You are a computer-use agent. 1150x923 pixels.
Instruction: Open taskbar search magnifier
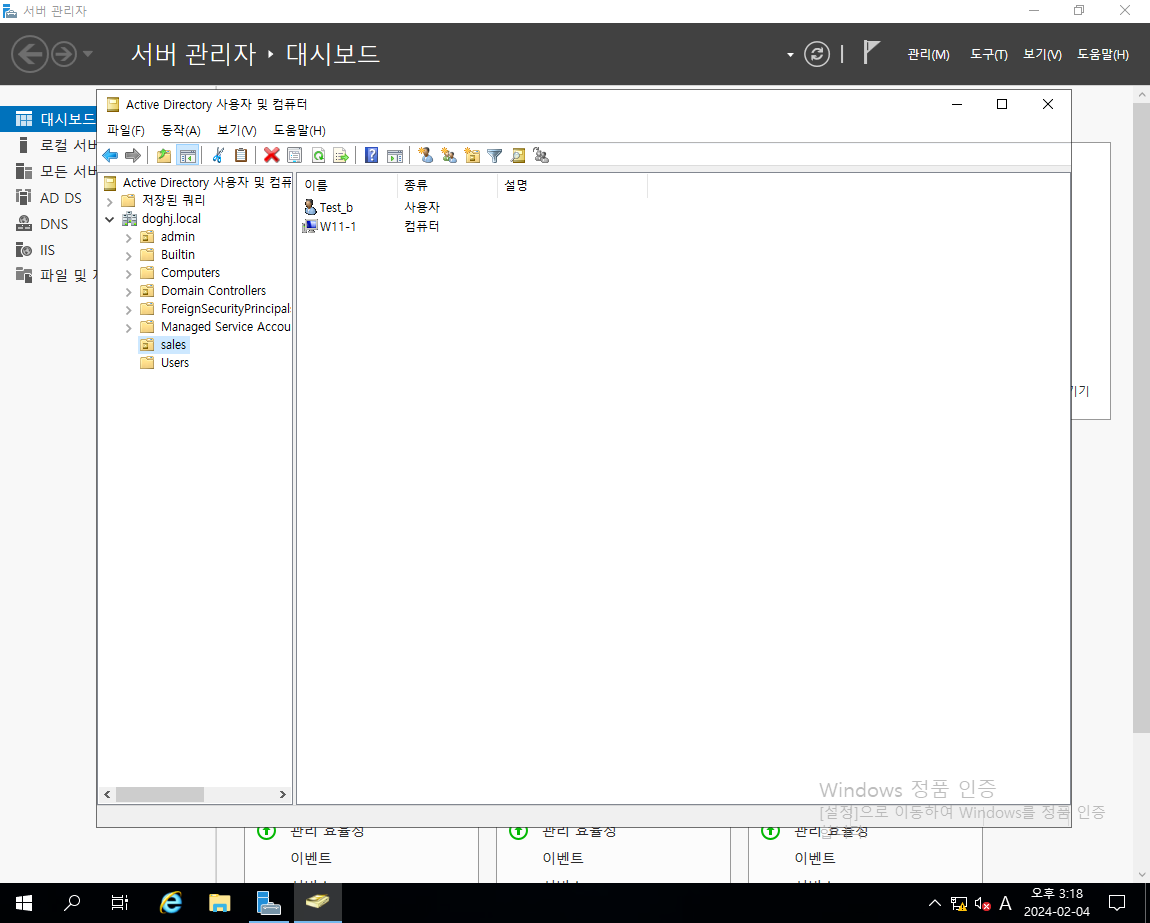pyautogui.click(x=72, y=903)
